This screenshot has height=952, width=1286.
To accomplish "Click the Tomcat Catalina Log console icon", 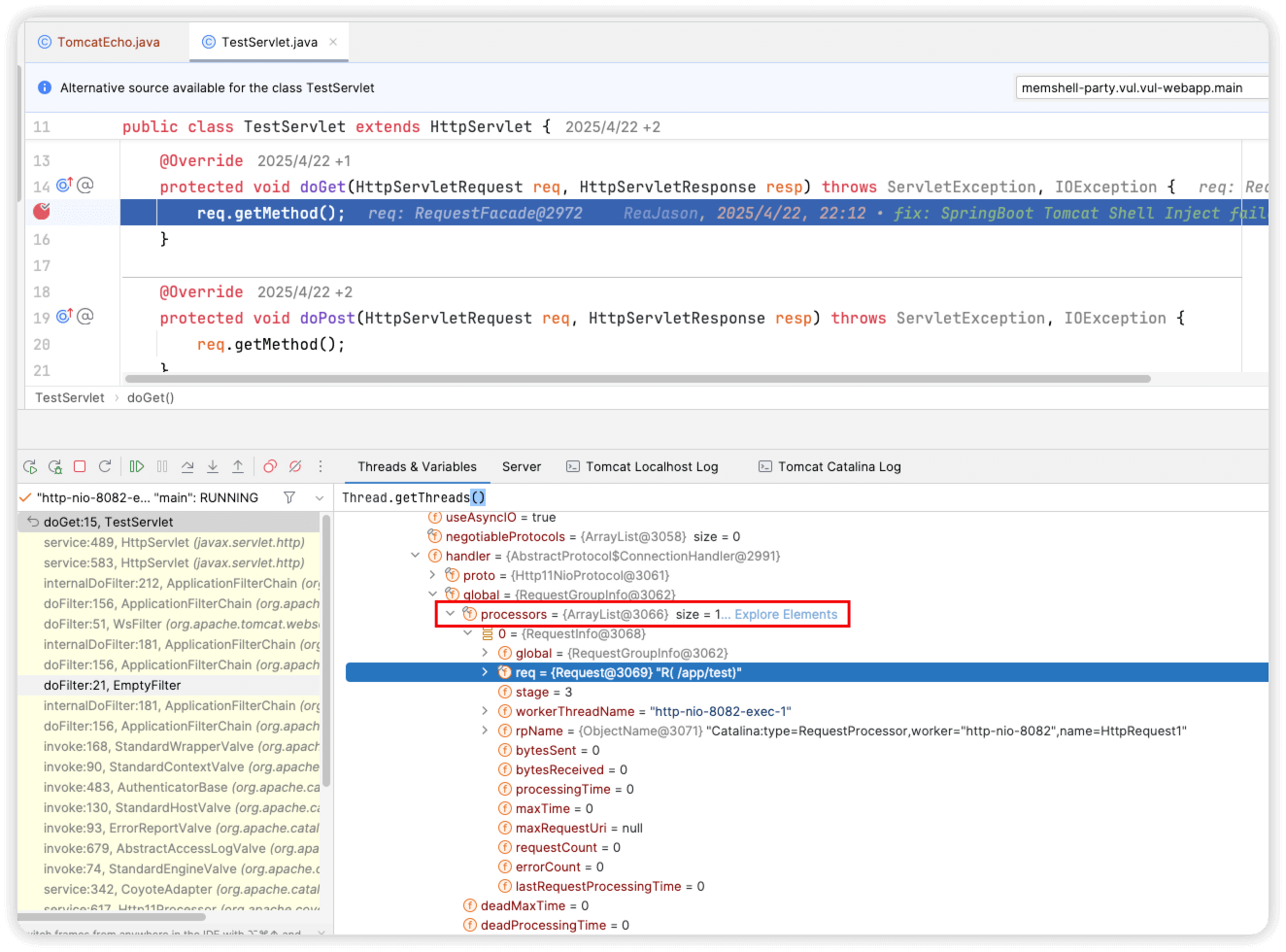I will pyautogui.click(x=765, y=466).
